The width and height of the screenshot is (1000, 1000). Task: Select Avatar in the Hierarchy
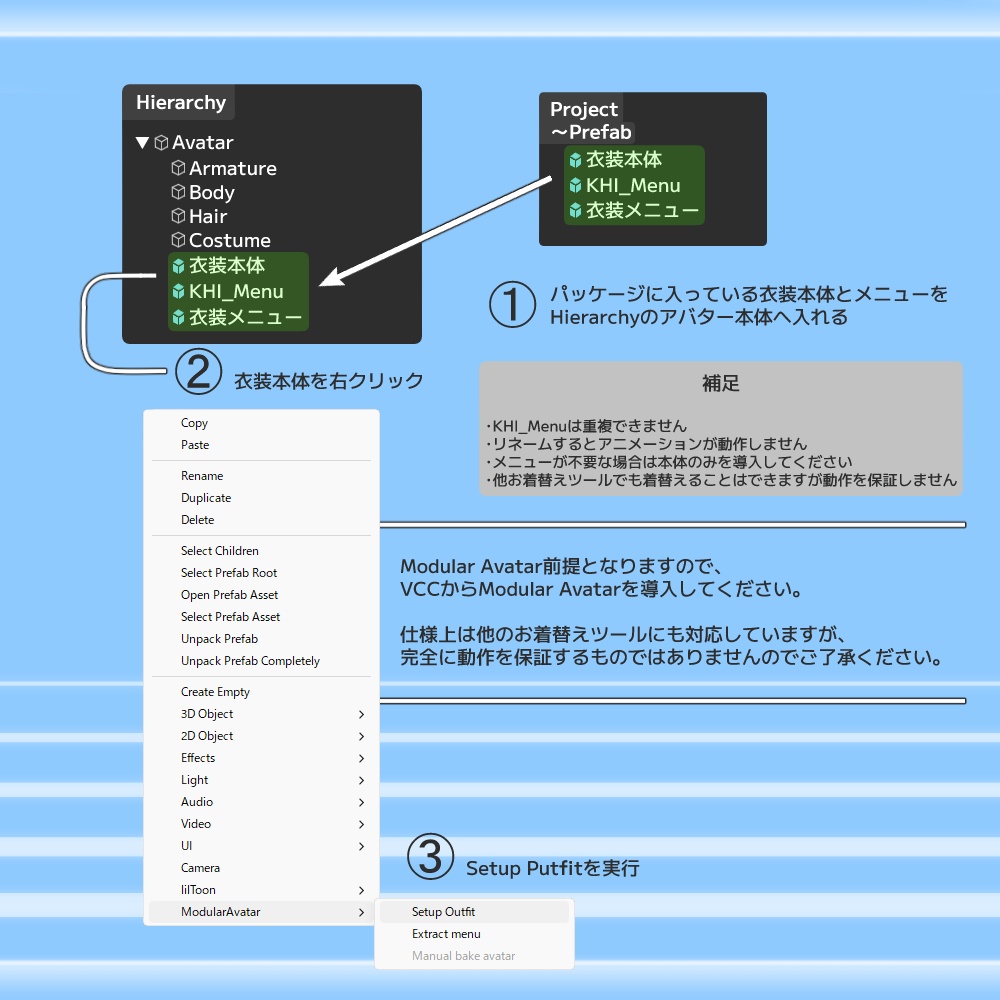(x=203, y=142)
